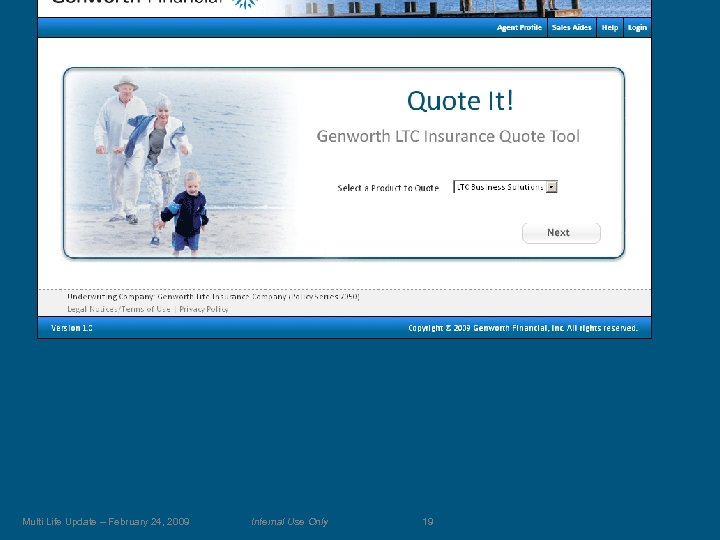Click the Login menu item

coord(637,28)
